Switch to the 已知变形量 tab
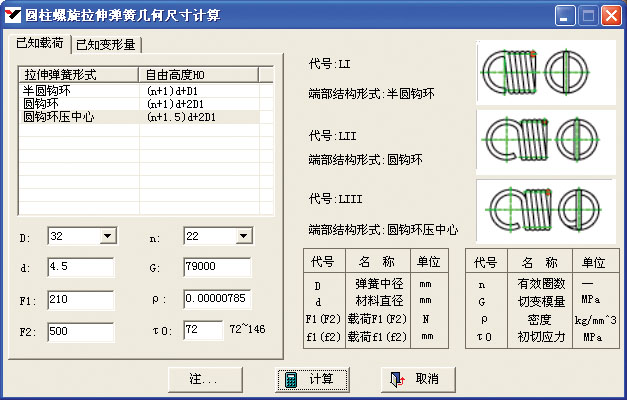 pyautogui.click(x=108, y=45)
